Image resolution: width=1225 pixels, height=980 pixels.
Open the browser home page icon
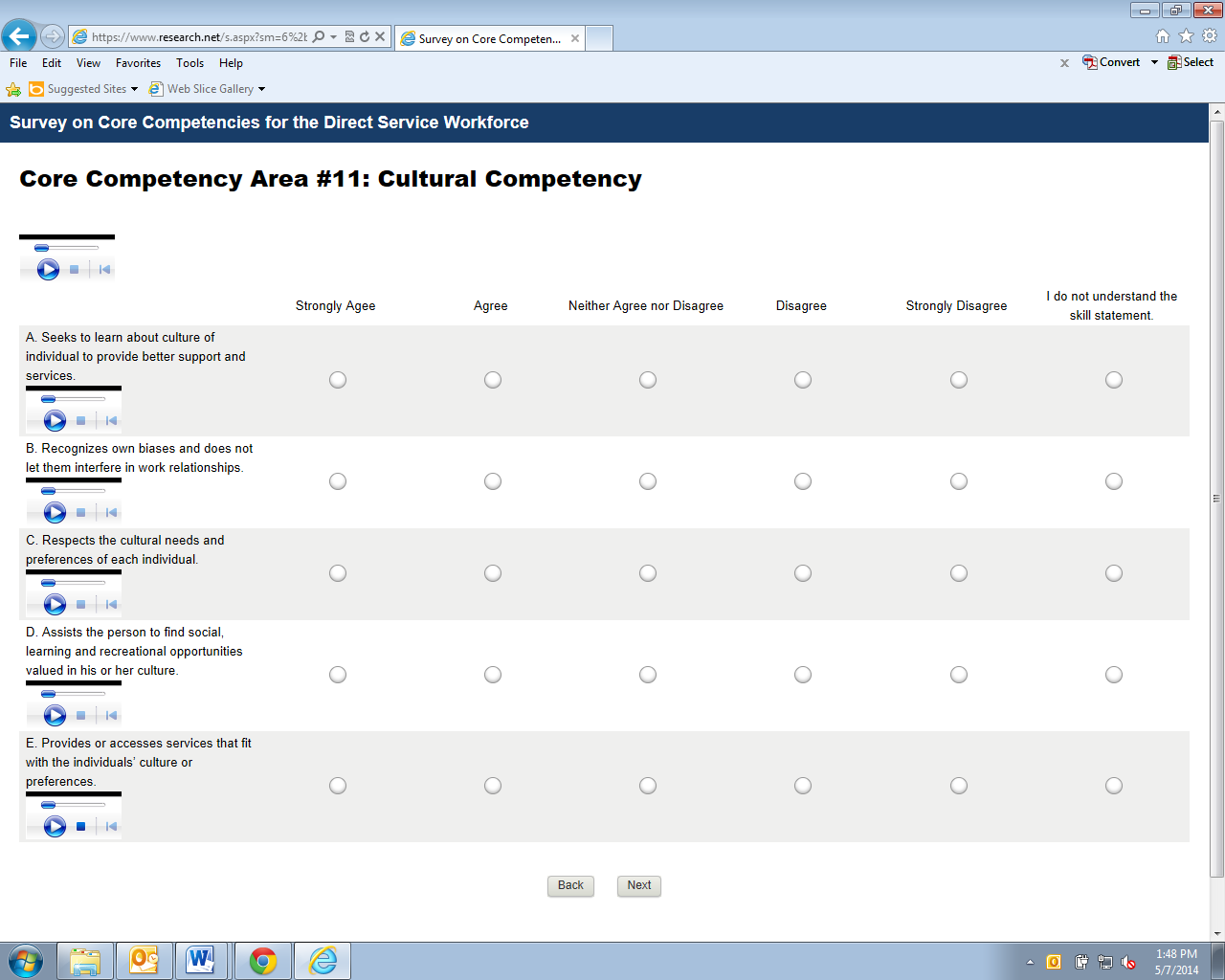1162,36
